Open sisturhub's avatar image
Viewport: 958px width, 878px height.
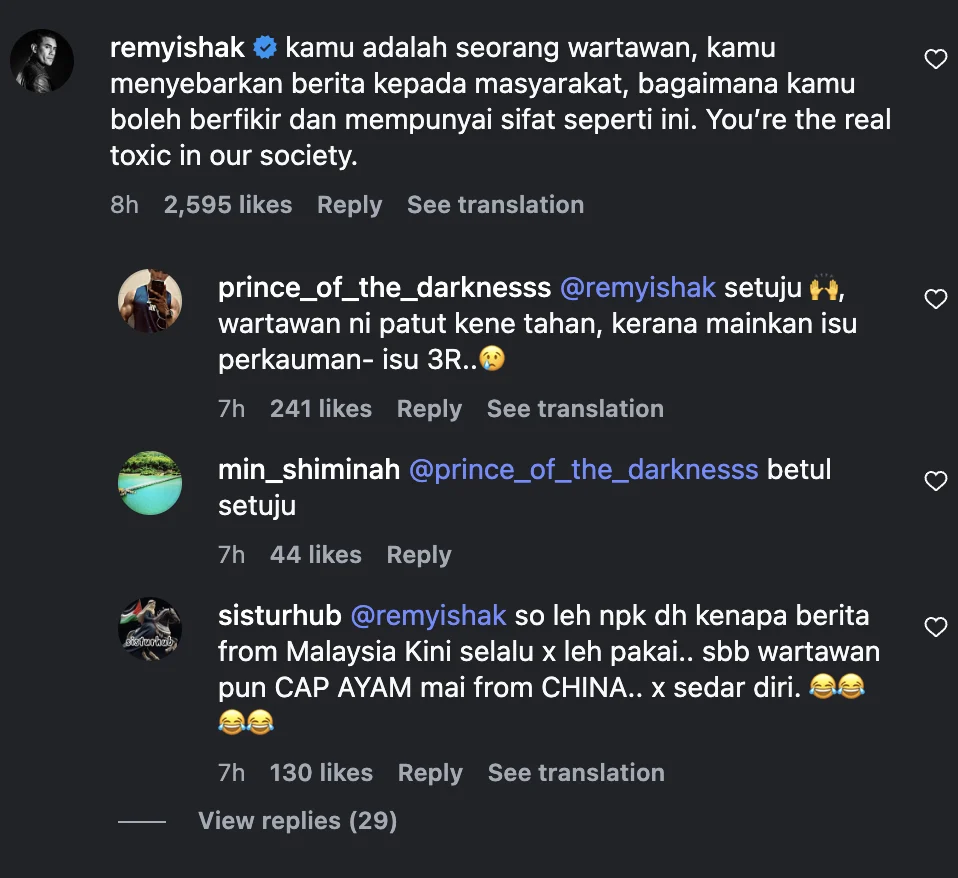150,629
